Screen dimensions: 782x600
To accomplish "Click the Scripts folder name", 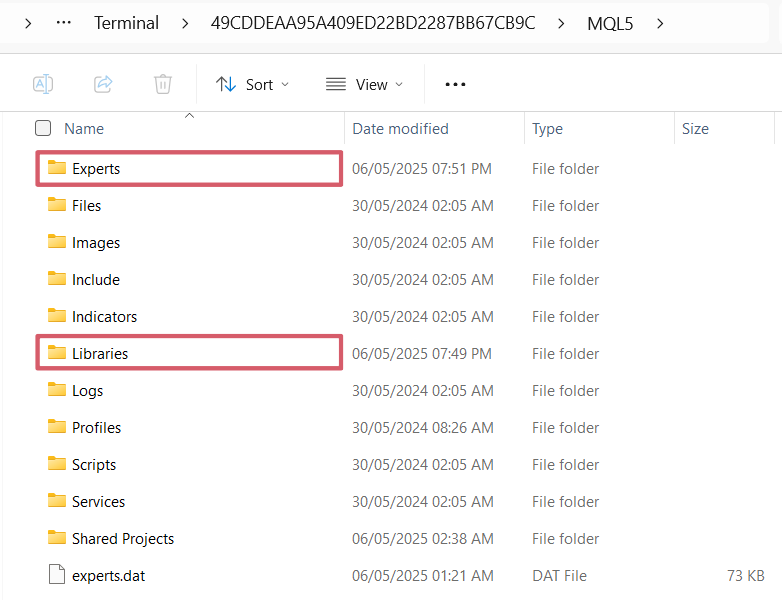I will 94,465.
